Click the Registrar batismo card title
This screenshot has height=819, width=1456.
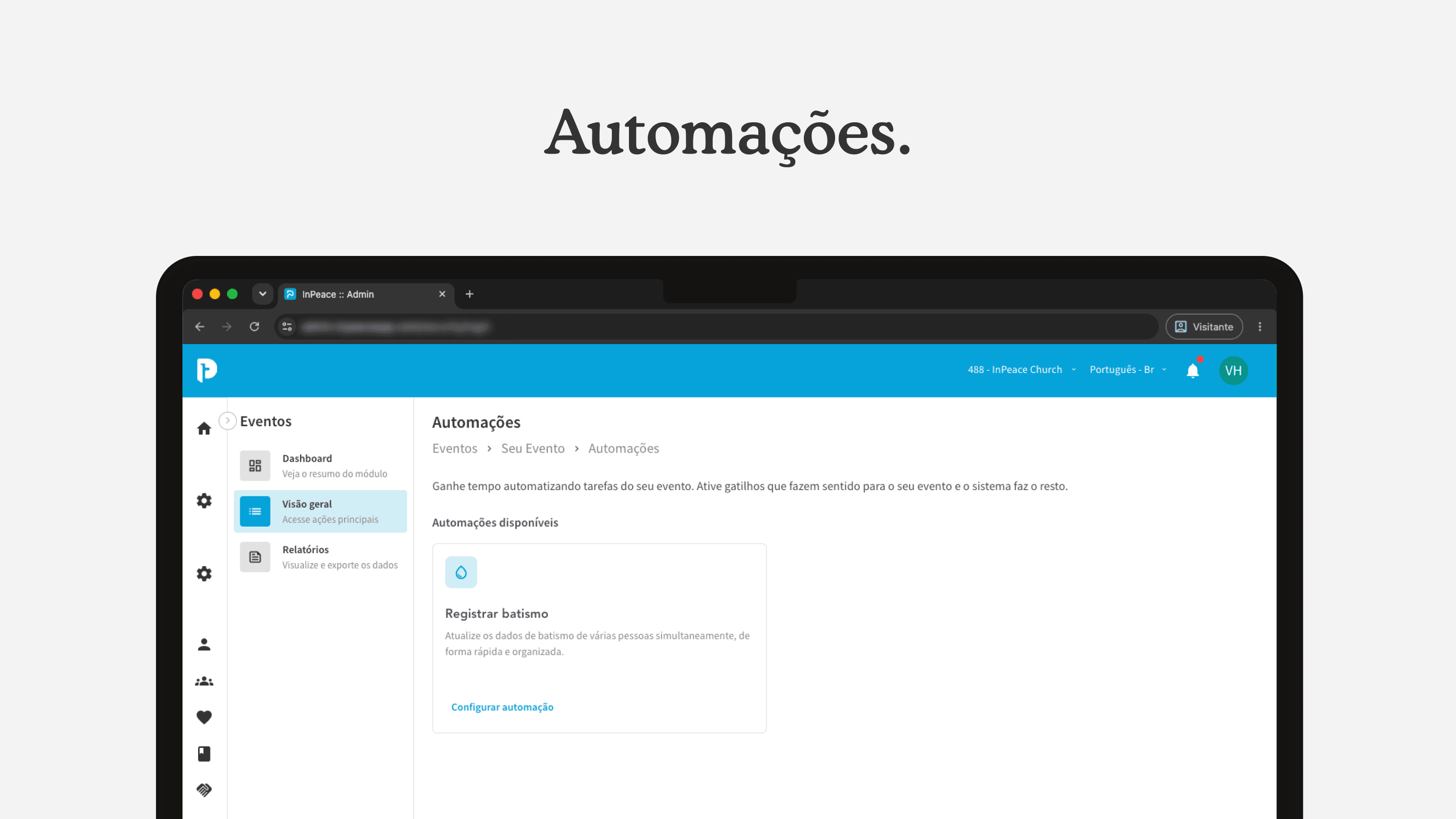(496, 613)
